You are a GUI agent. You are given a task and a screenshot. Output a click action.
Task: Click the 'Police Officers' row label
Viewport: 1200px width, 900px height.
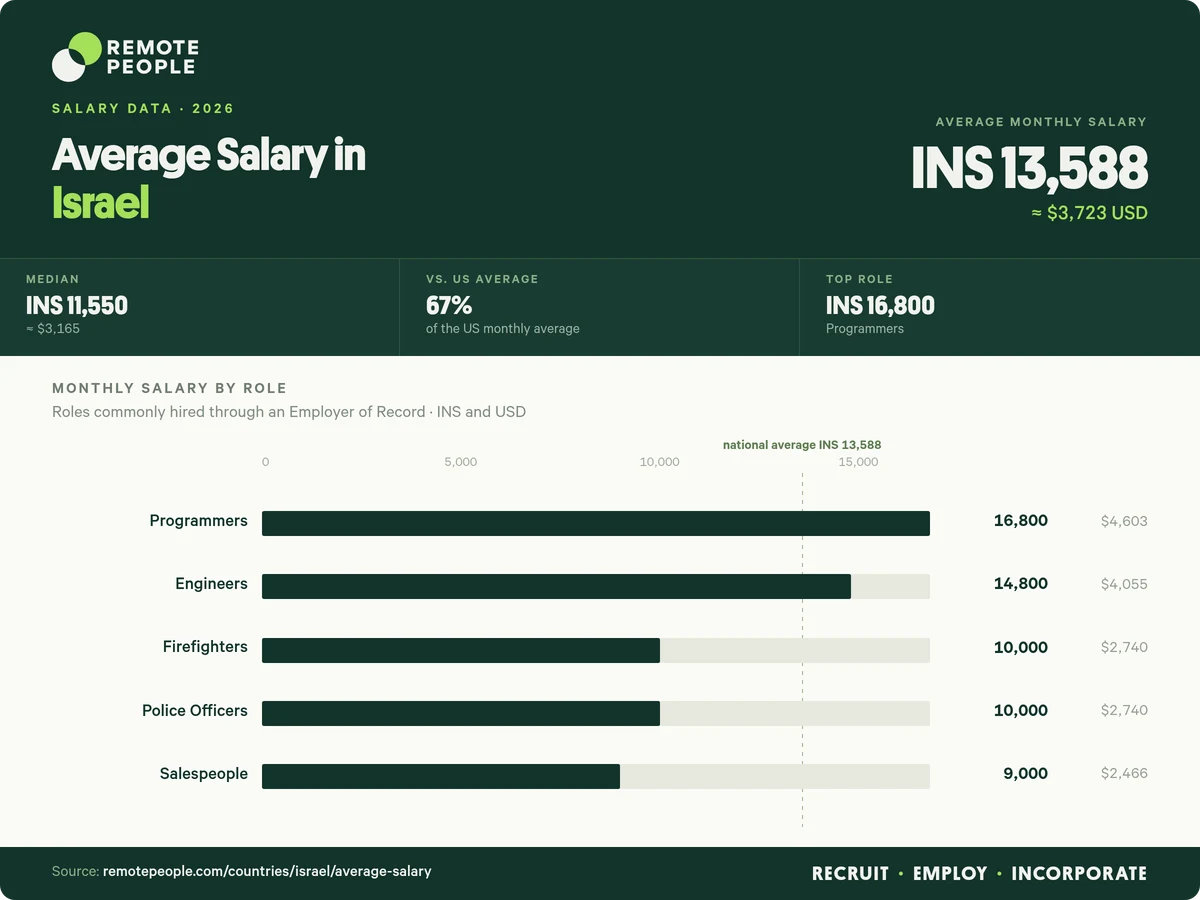[x=194, y=711]
